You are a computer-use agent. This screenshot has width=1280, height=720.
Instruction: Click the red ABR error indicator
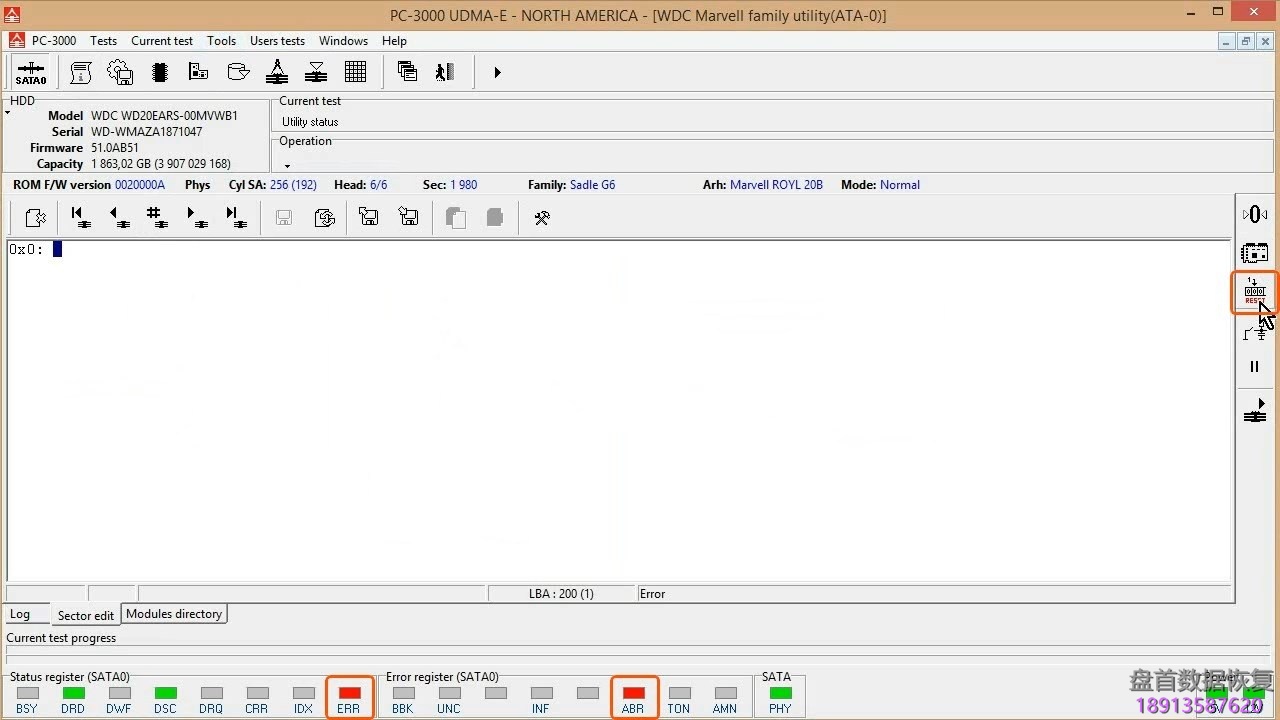click(x=633, y=693)
